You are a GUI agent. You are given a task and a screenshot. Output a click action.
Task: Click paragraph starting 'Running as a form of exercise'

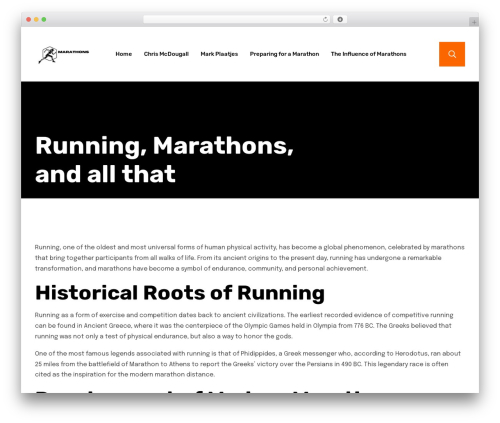(x=244, y=325)
